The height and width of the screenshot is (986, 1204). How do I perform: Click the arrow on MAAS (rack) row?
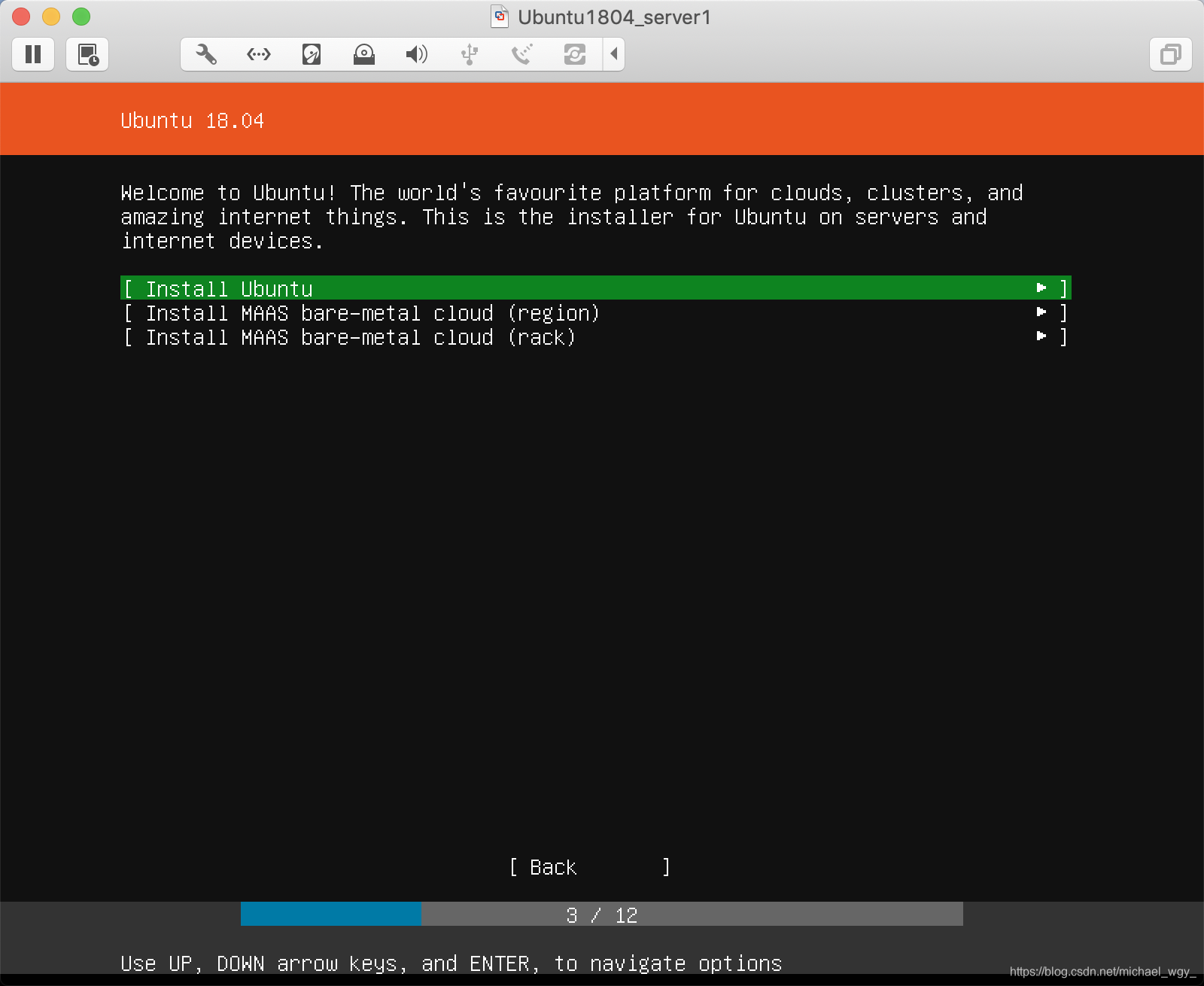[1041, 336]
